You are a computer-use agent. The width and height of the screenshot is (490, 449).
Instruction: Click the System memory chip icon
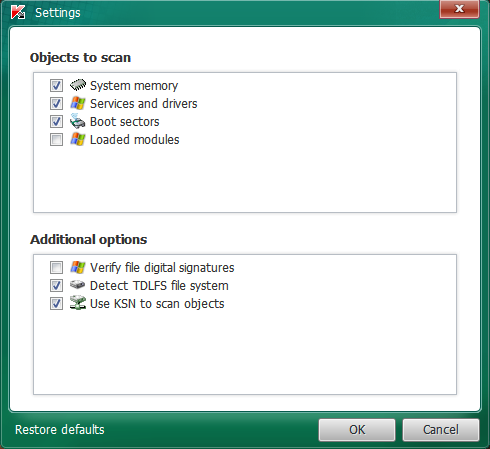(x=78, y=85)
